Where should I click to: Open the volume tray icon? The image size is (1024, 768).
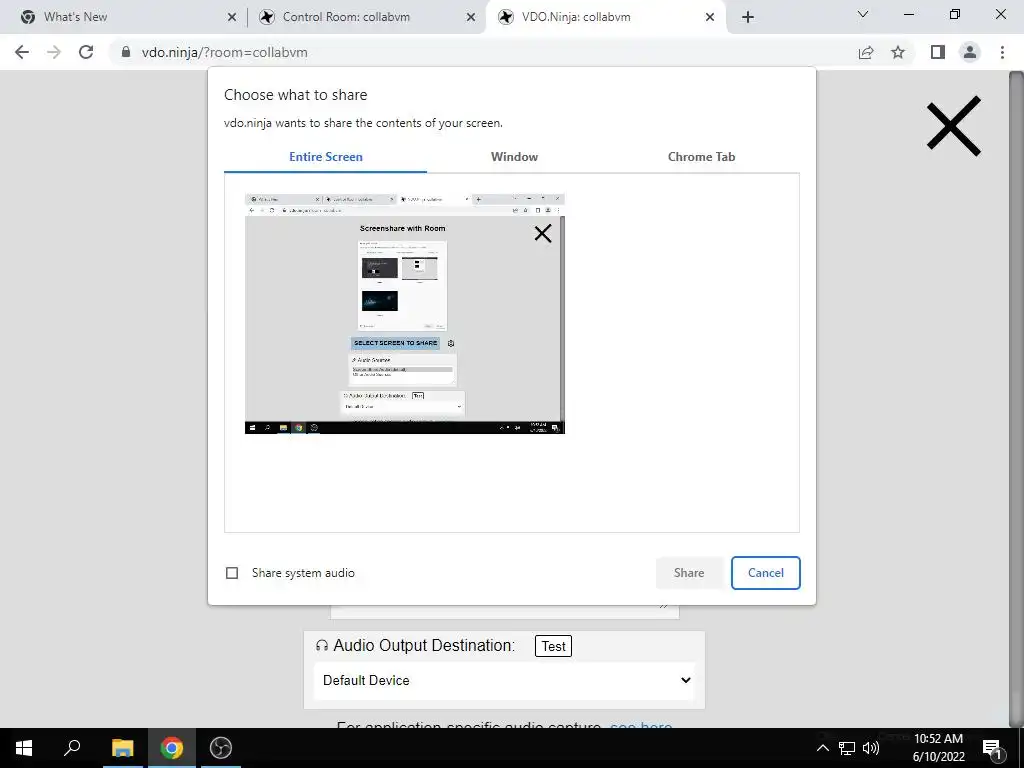point(871,748)
